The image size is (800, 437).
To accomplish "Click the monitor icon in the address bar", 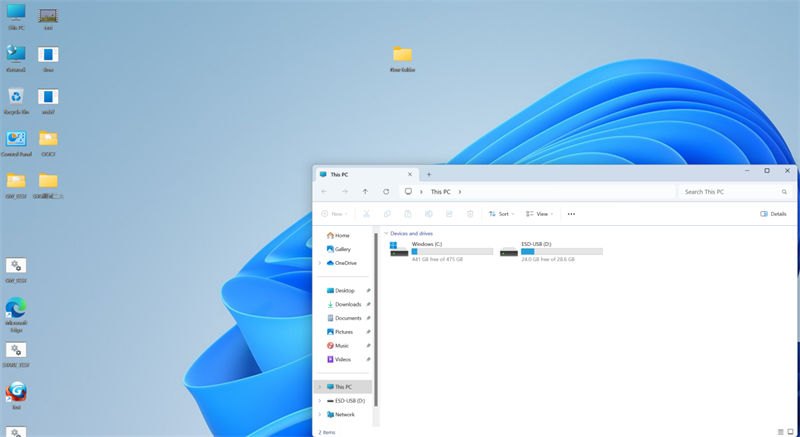I will (x=408, y=192).
